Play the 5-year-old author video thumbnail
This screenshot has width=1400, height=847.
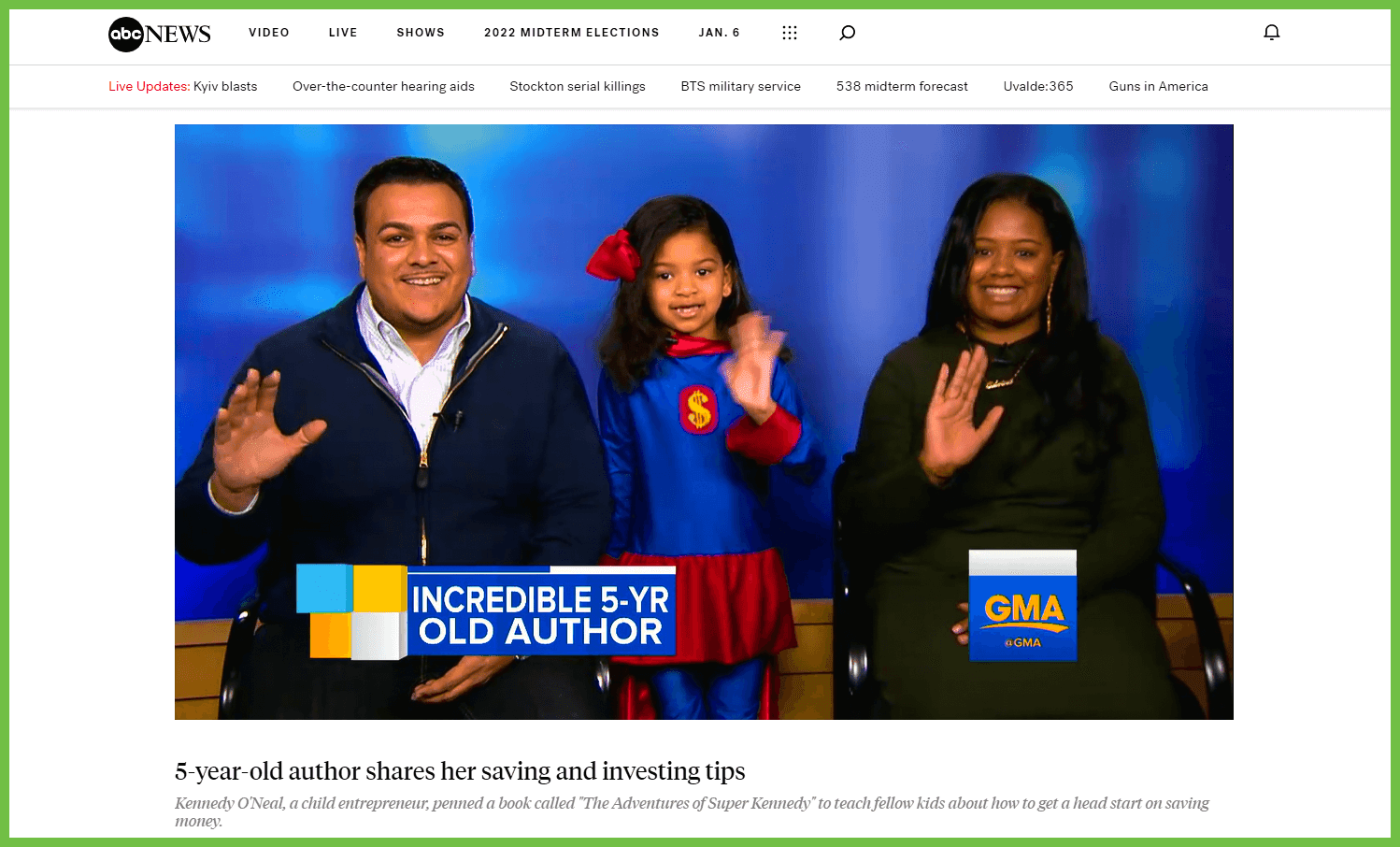704,422
